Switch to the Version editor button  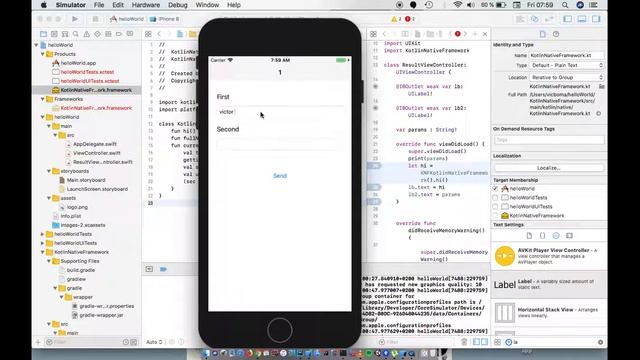pyautogui.click(x=549, y=19)
